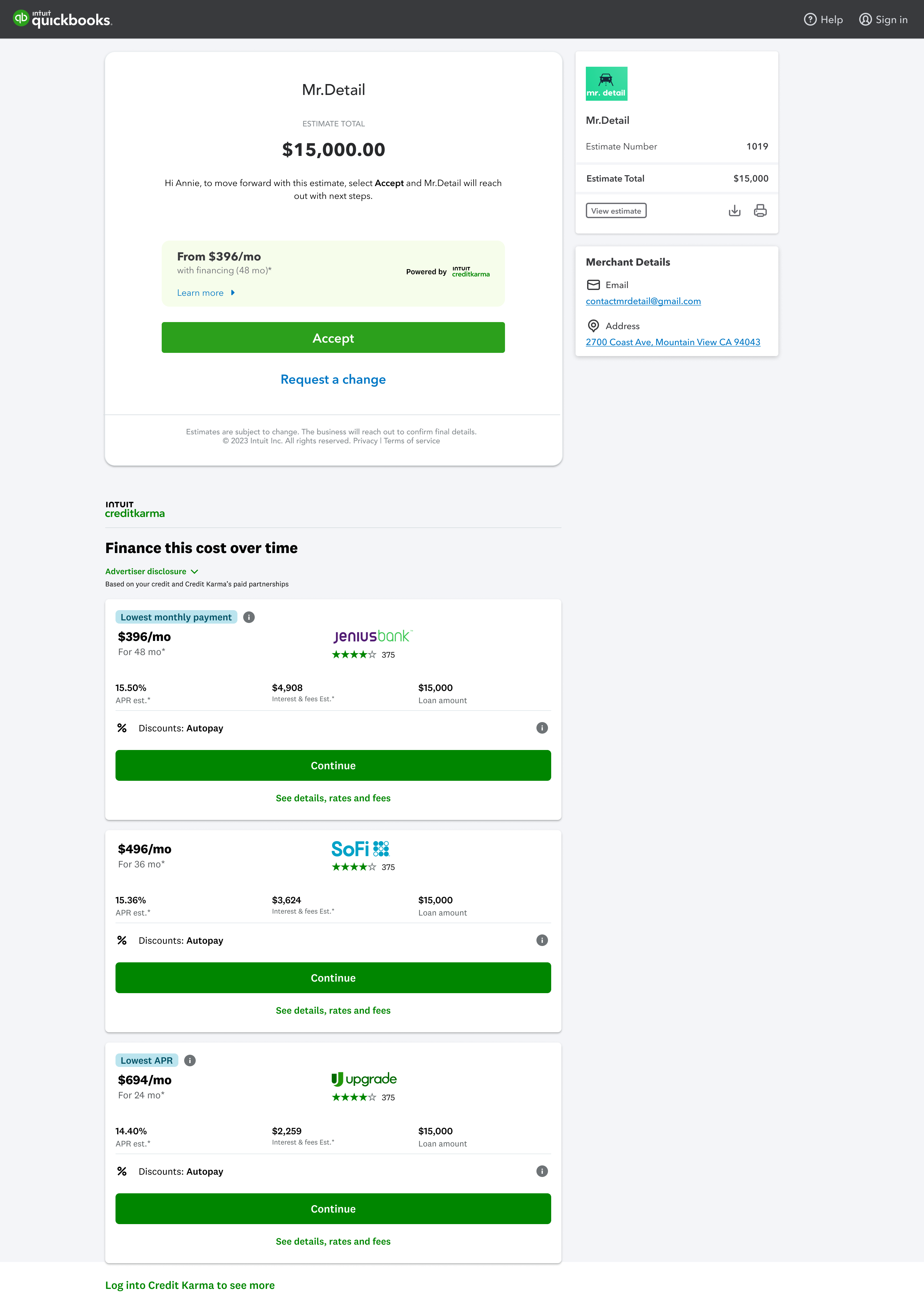This screenshot has height=1312, width=924.
Task: See details, rates and fees for SoFi
Action: [x=333, y=1010]
